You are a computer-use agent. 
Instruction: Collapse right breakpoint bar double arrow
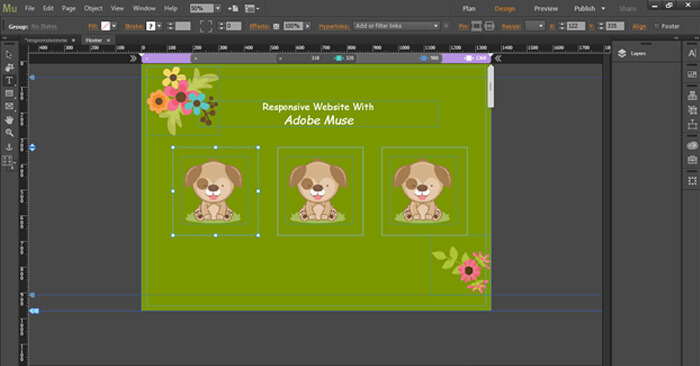coord(498,58)
